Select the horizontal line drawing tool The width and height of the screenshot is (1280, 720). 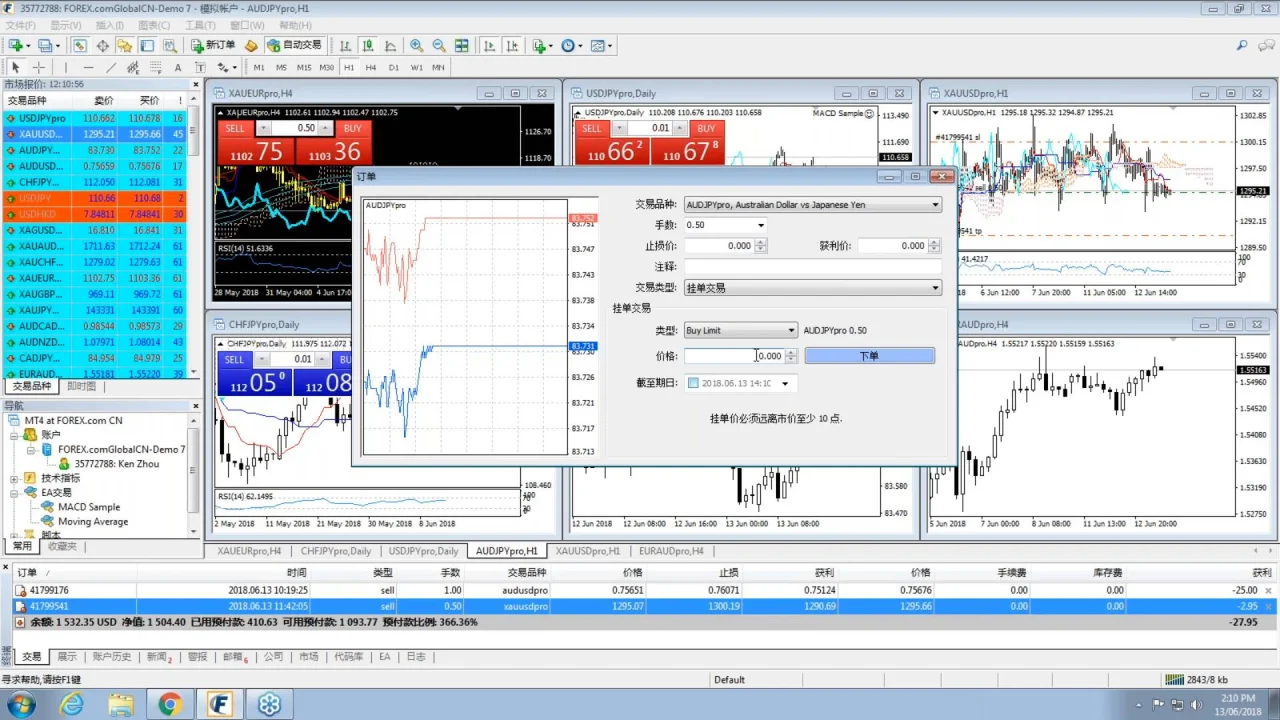tap(89, 67)
